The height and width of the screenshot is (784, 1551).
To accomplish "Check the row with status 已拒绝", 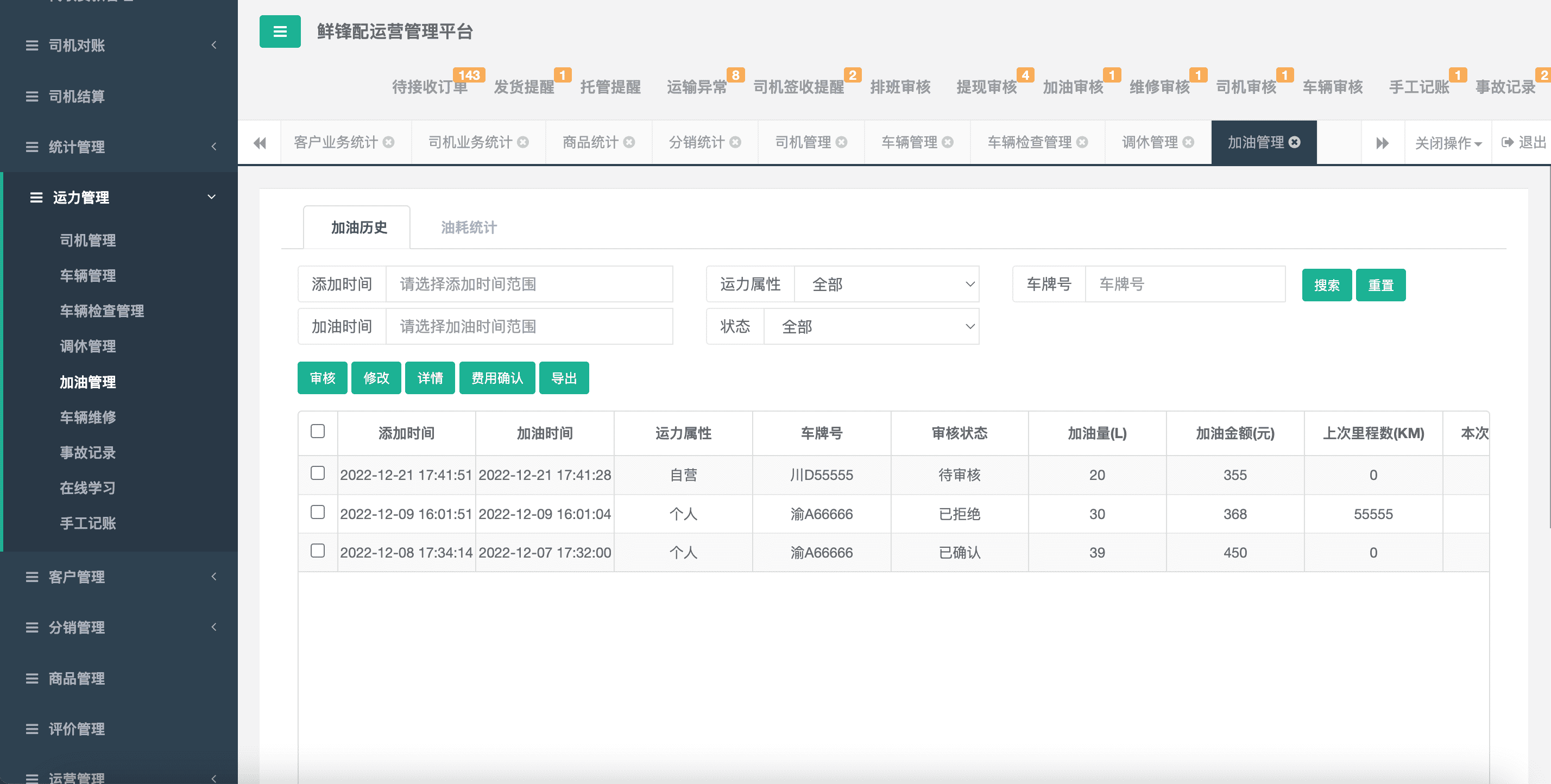I will (318, 513).
